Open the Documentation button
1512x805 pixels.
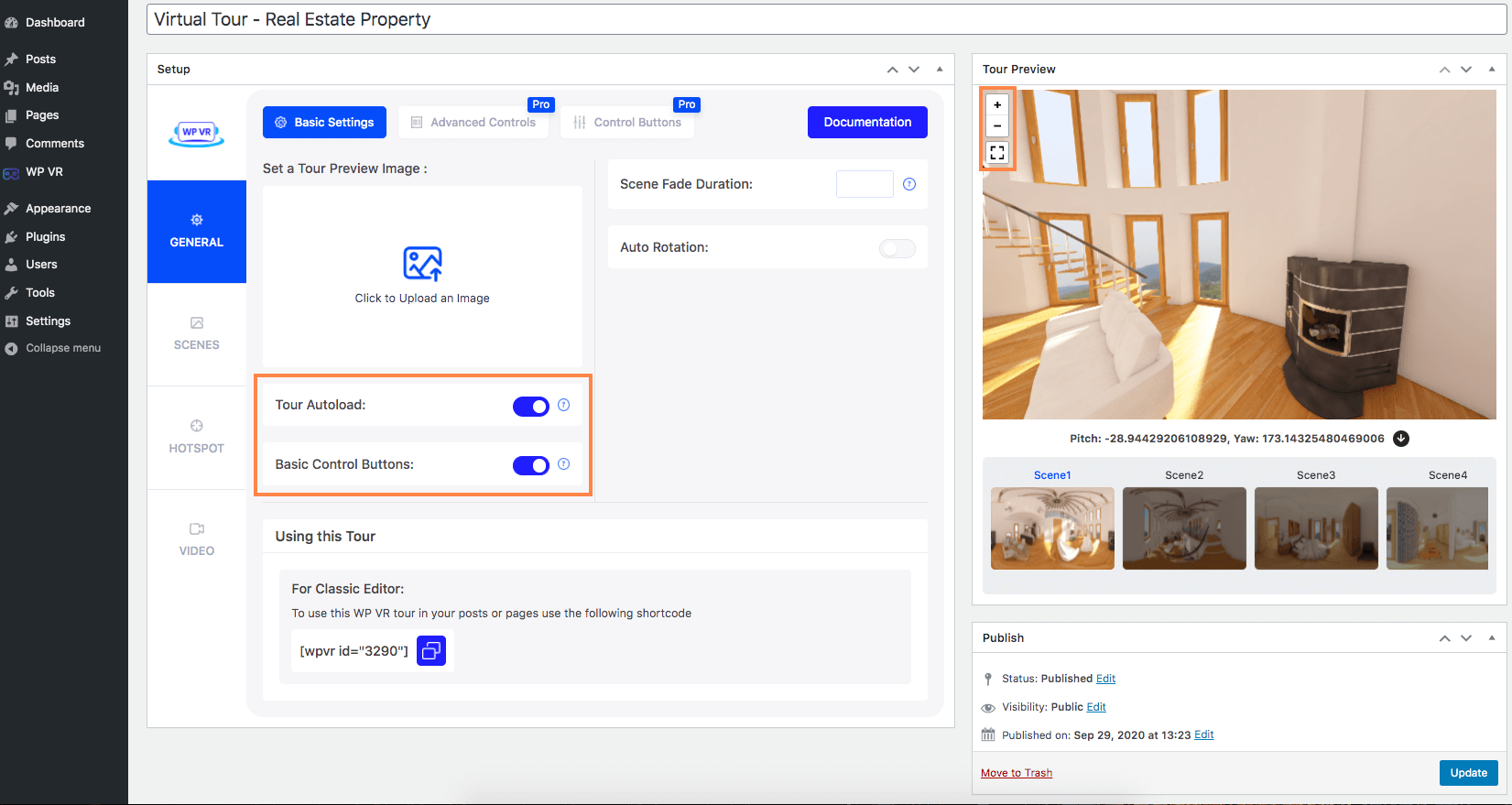[x=866, y=122]
